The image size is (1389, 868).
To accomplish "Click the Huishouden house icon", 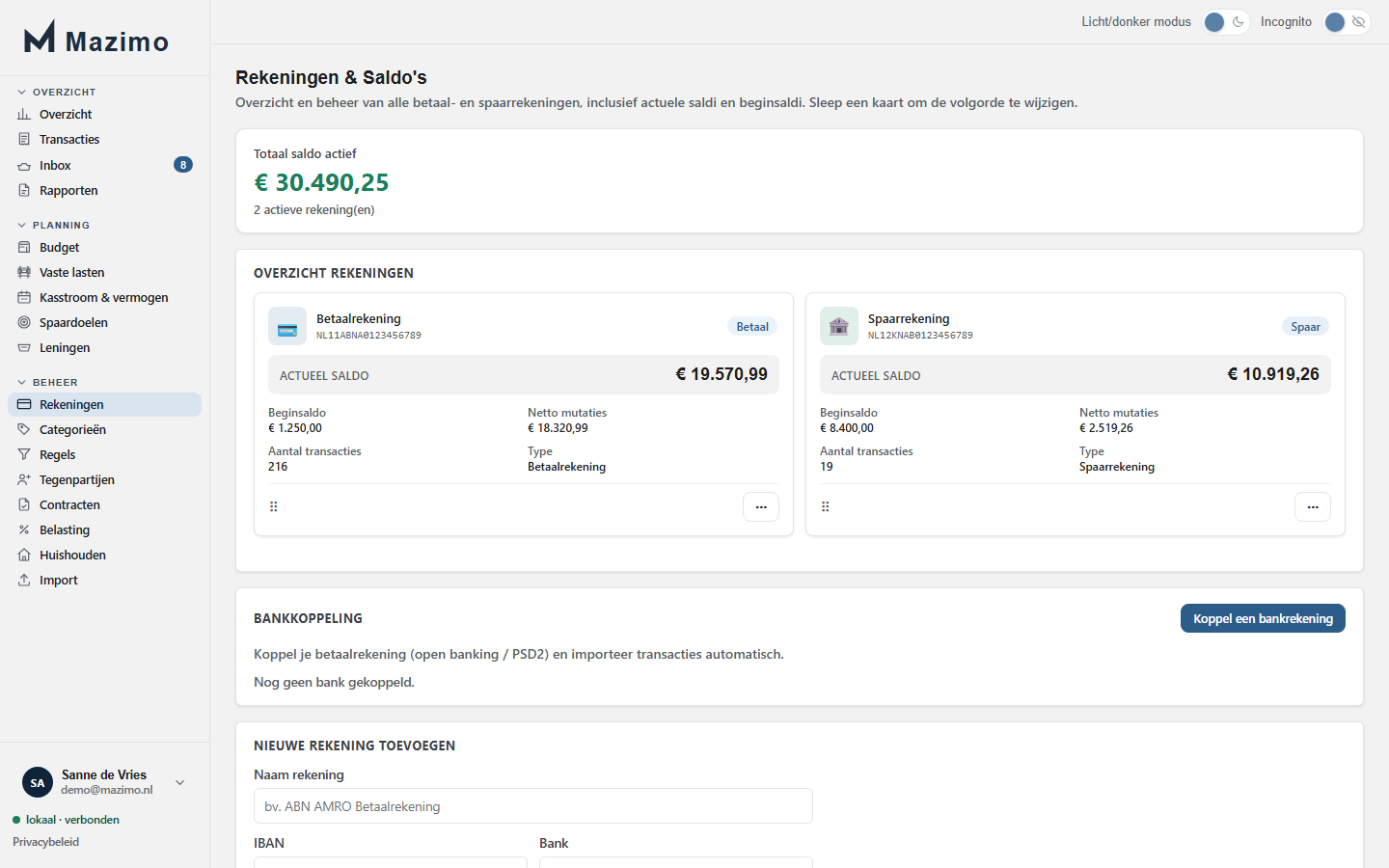I will click(x=24, y=555).
